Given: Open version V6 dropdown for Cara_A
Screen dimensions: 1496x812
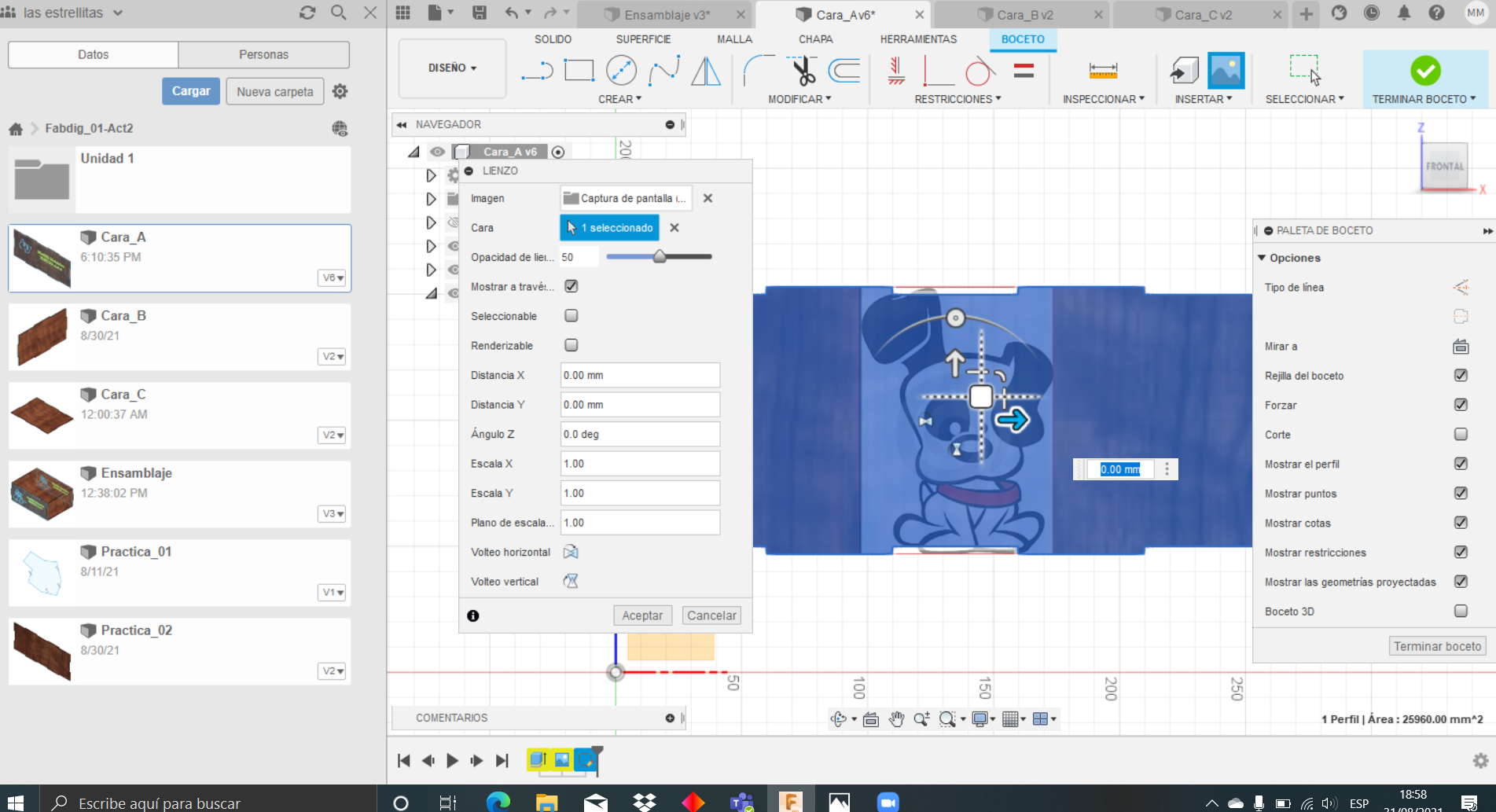Looking at the screenshot, I should (x=333, y=277).
